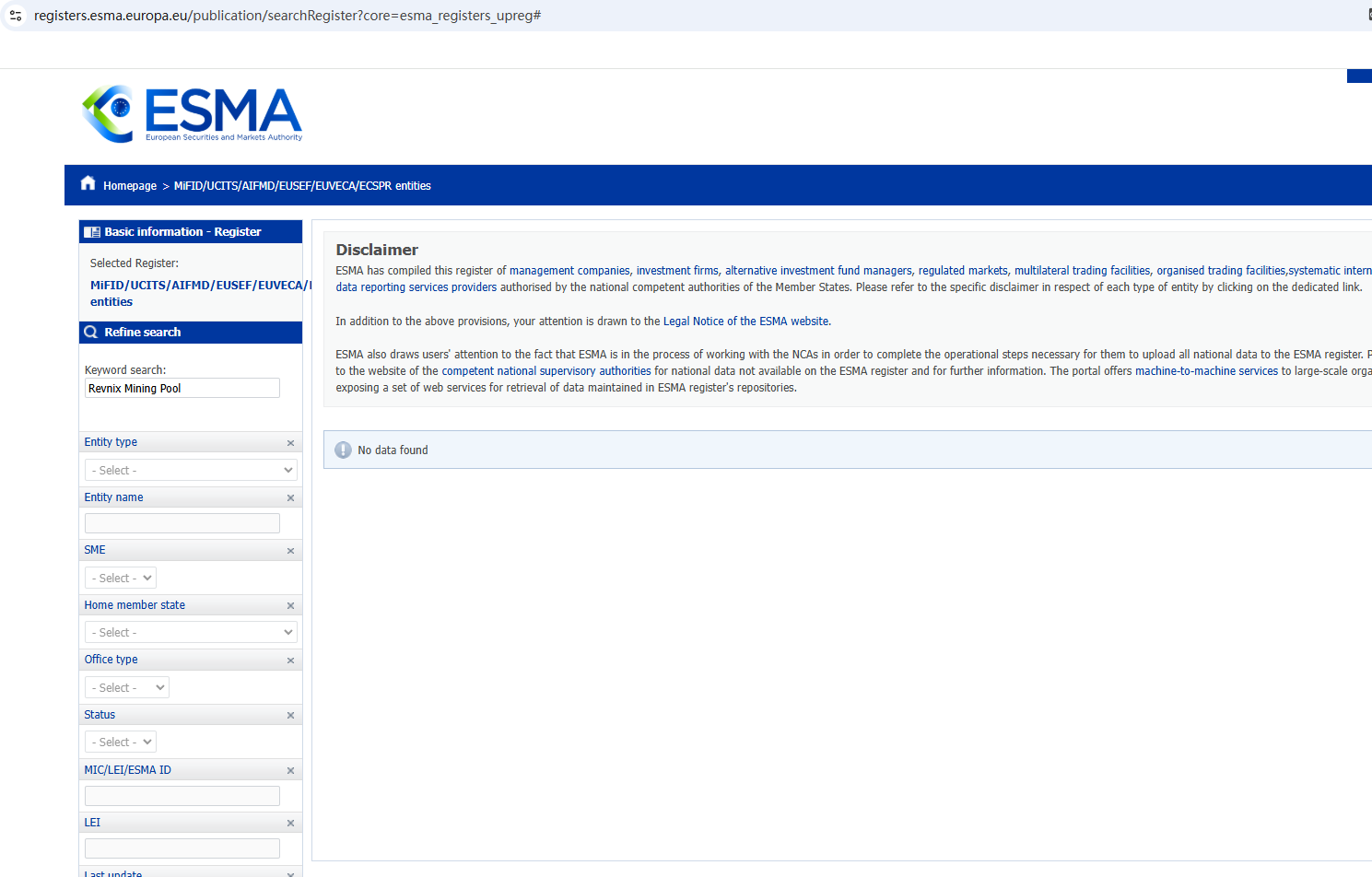
Task: Click the site information icon in address bar
Action: click(x=16, y=16)
